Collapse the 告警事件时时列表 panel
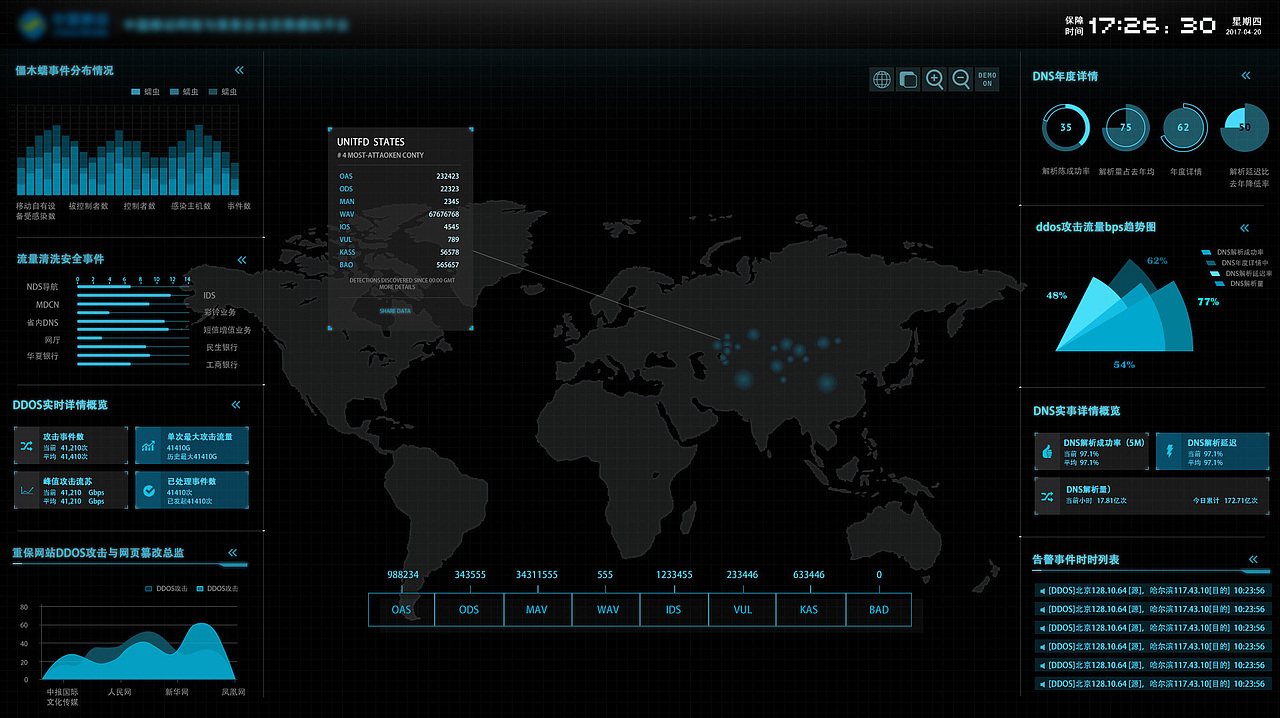Screen dimensions: 1280x718 tap(1253, 560)
